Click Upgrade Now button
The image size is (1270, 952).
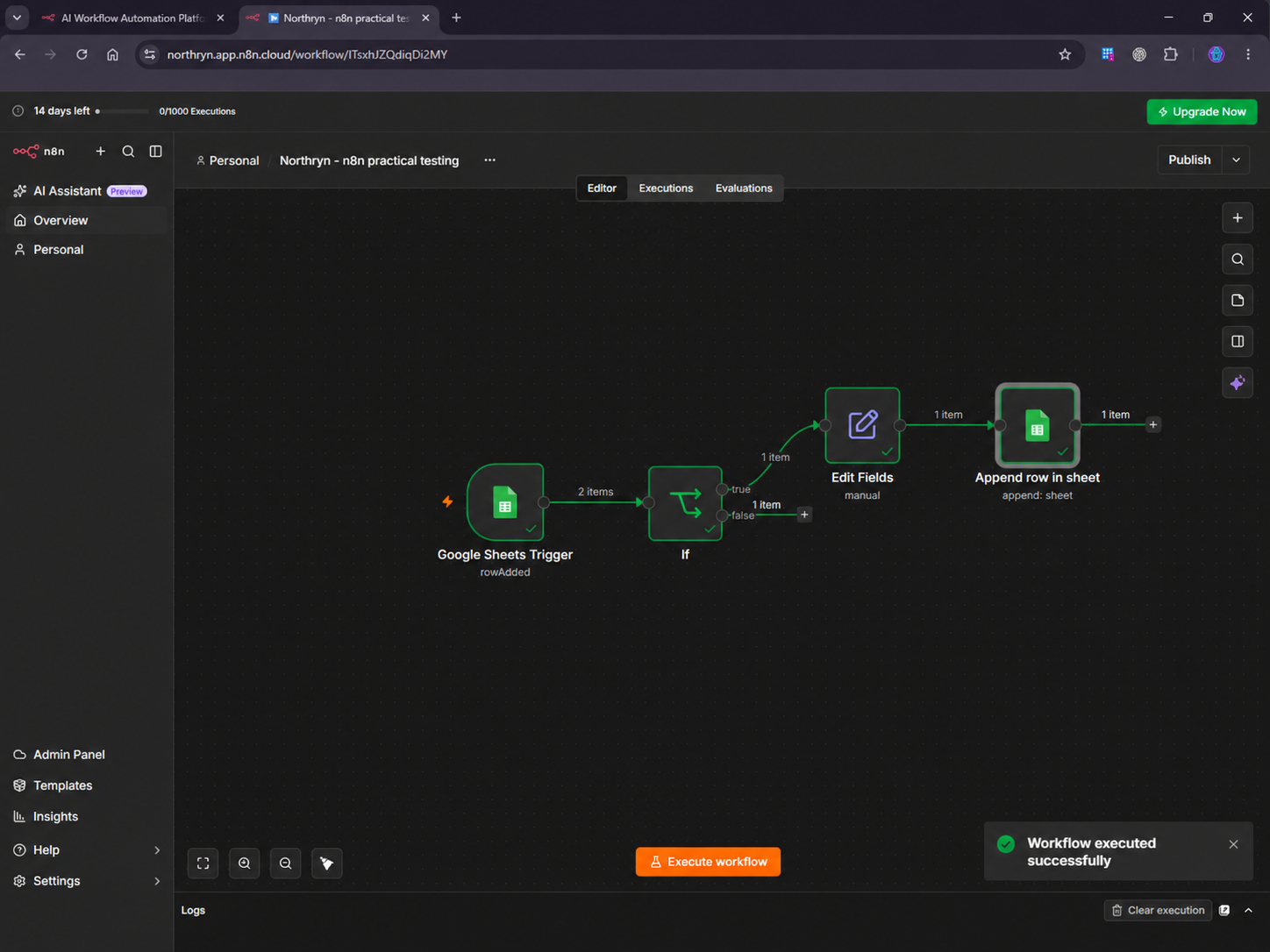pyautogui.click(x=1202, y=111)
